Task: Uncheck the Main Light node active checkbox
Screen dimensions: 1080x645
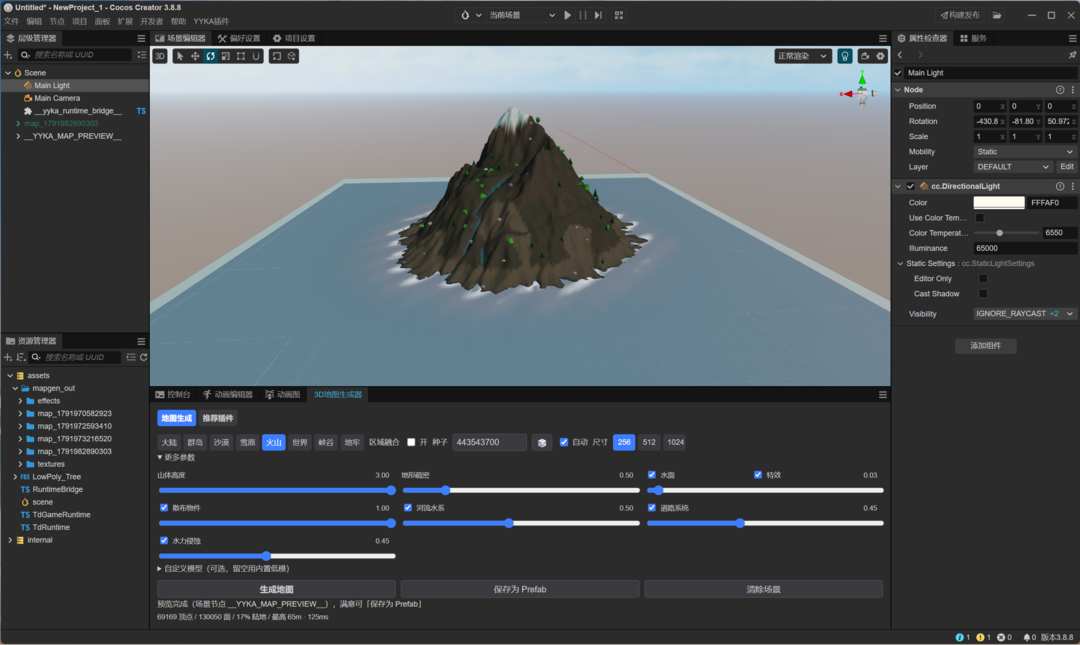Action: [x=898, y=72]
